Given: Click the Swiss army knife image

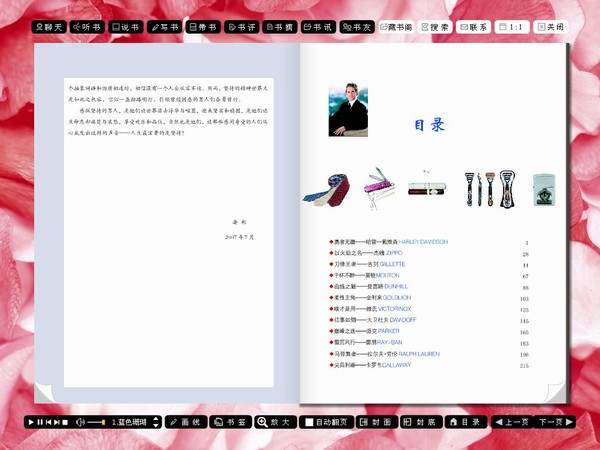Looking at the screenshot, I should (379, 188).
